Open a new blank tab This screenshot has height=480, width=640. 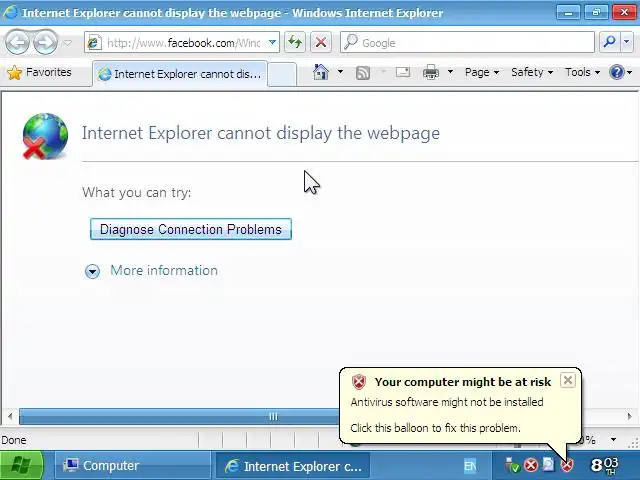[282, 74]
